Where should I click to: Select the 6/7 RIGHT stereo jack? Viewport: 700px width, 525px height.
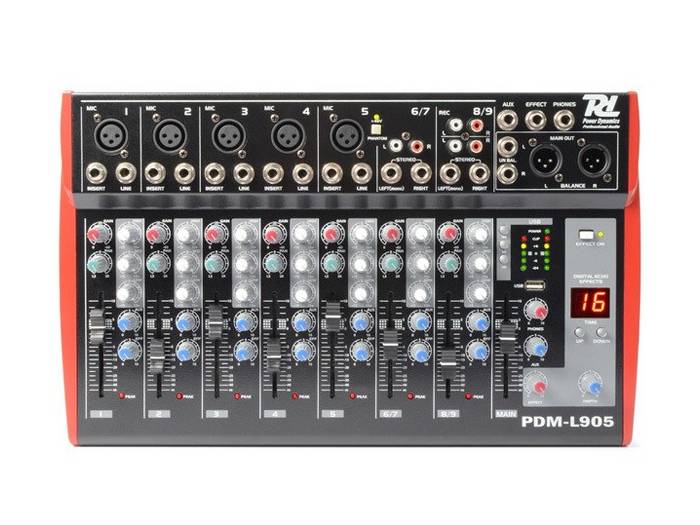421,174
